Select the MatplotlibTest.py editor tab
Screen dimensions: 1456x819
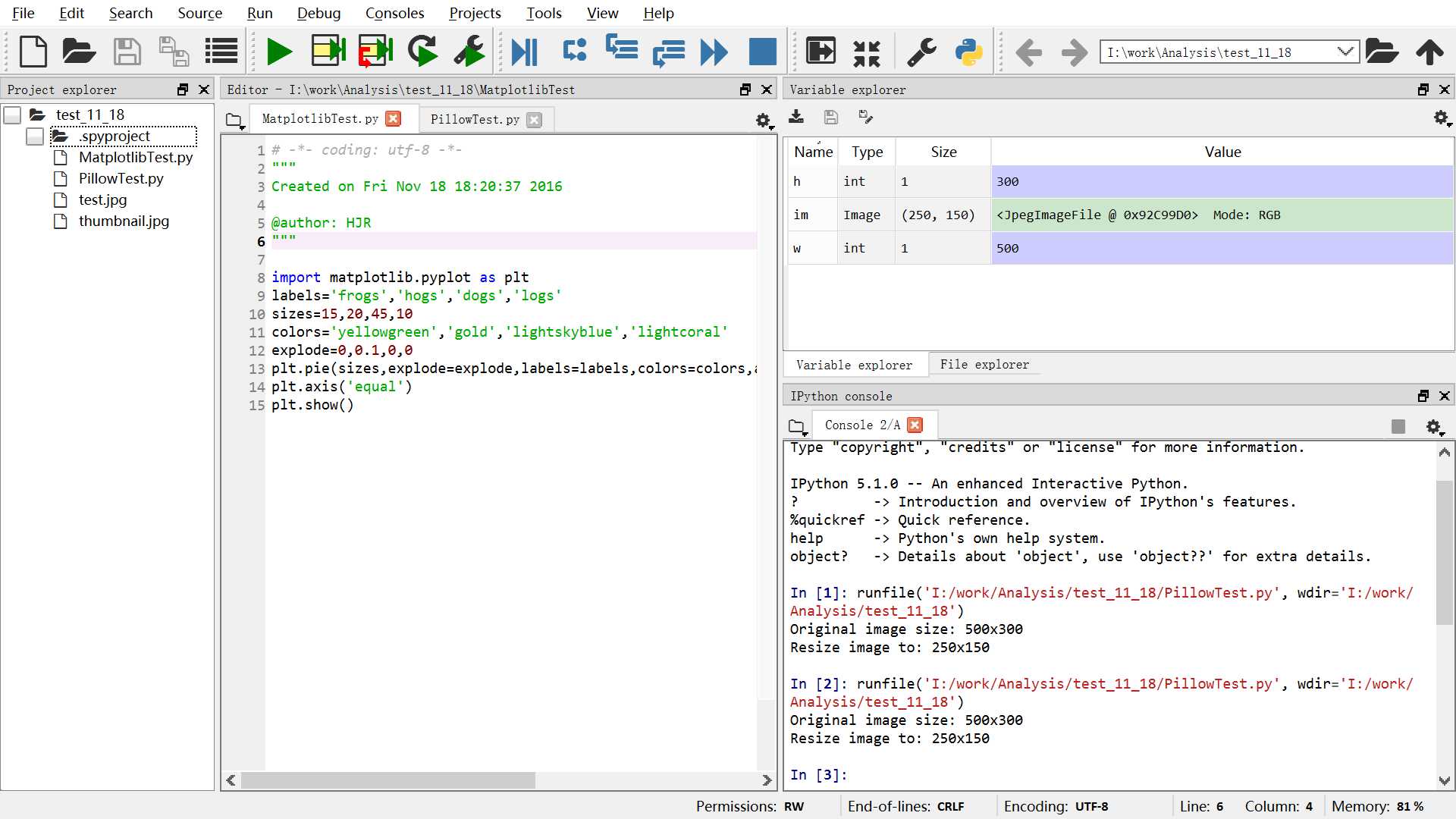point(319,119)
